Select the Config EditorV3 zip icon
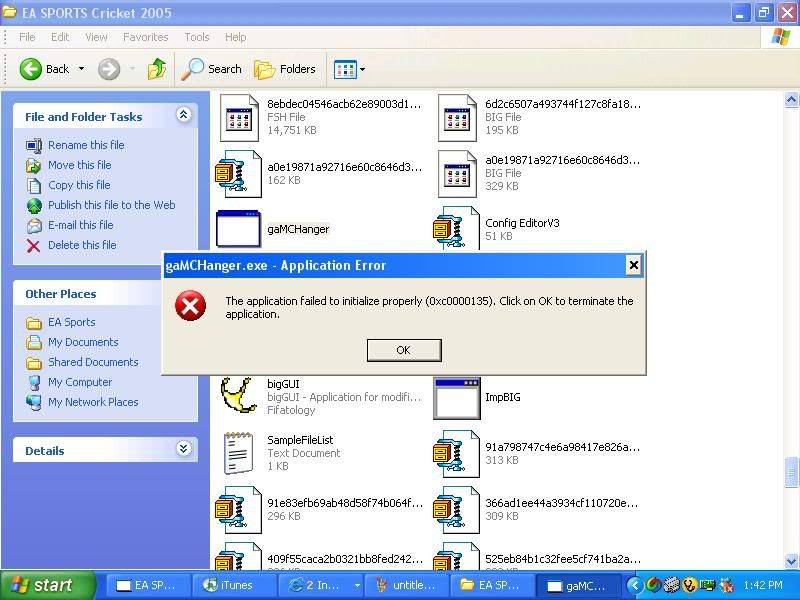The image size is (800, 600). [456, 229]
